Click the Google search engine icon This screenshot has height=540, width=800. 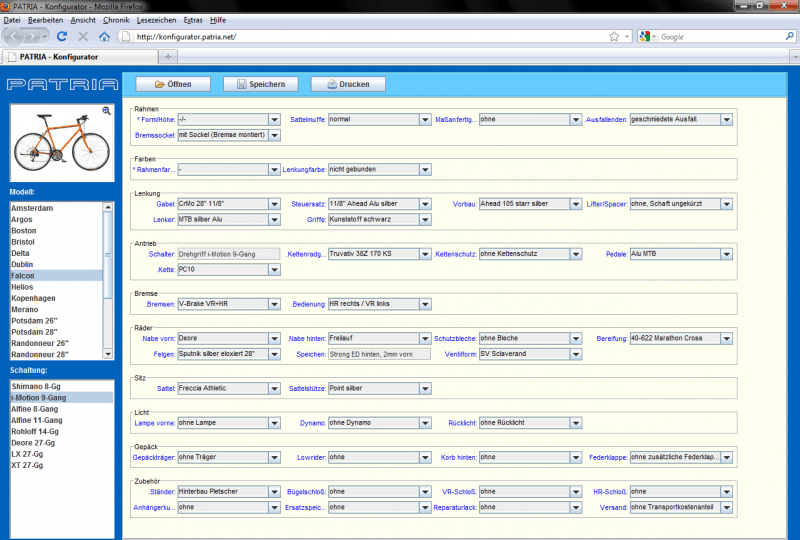coord(645,36)
